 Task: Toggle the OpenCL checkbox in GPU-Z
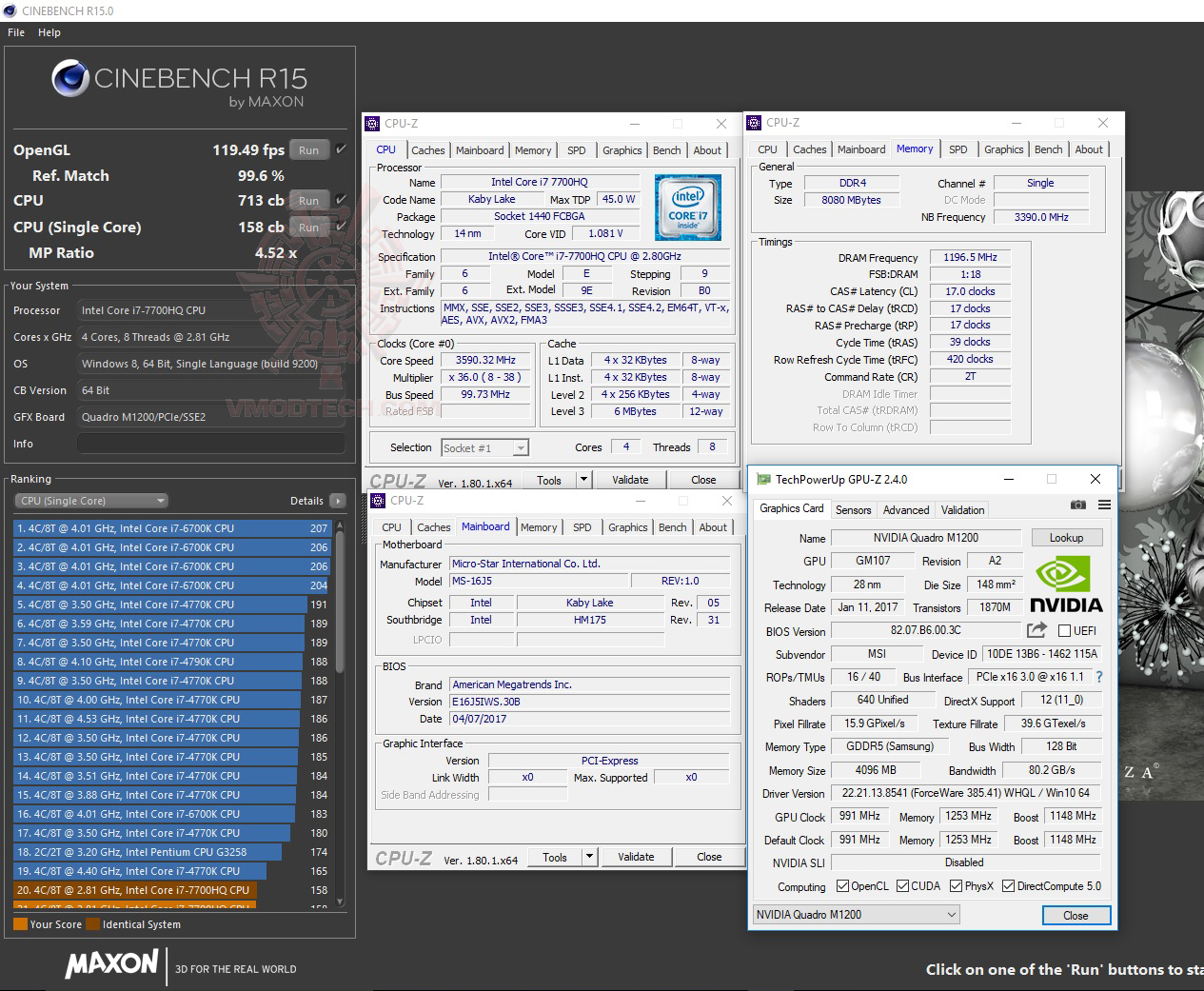pos(841,885)
